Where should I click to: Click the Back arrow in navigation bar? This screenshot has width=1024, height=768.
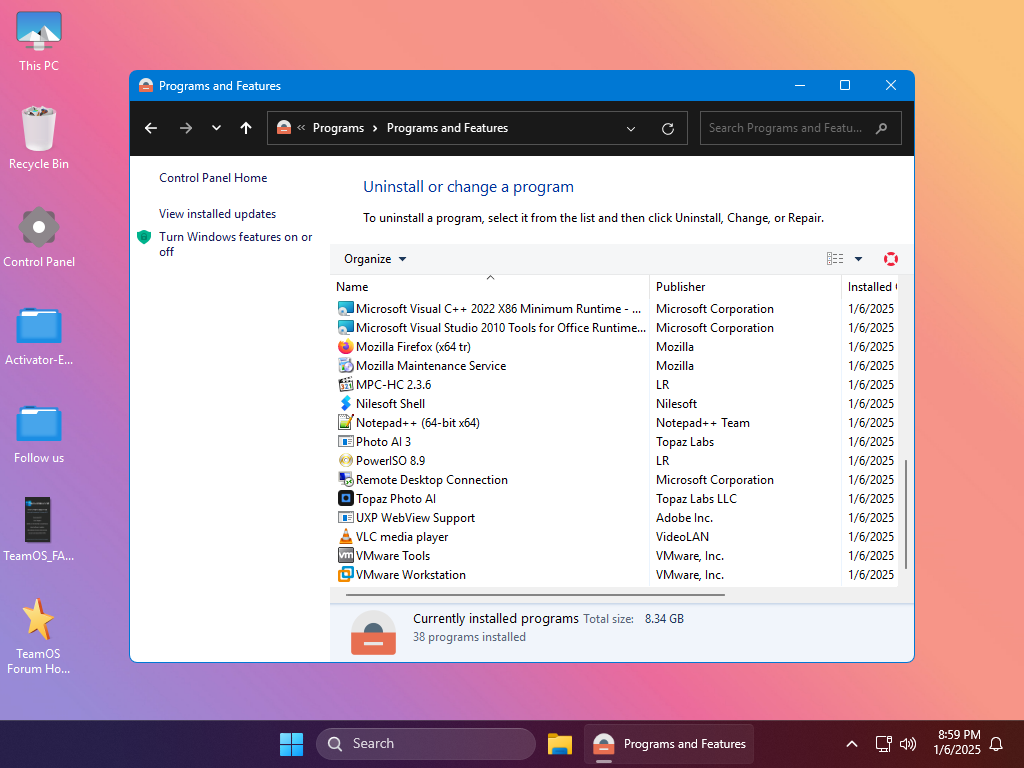(x=151, y=128)
